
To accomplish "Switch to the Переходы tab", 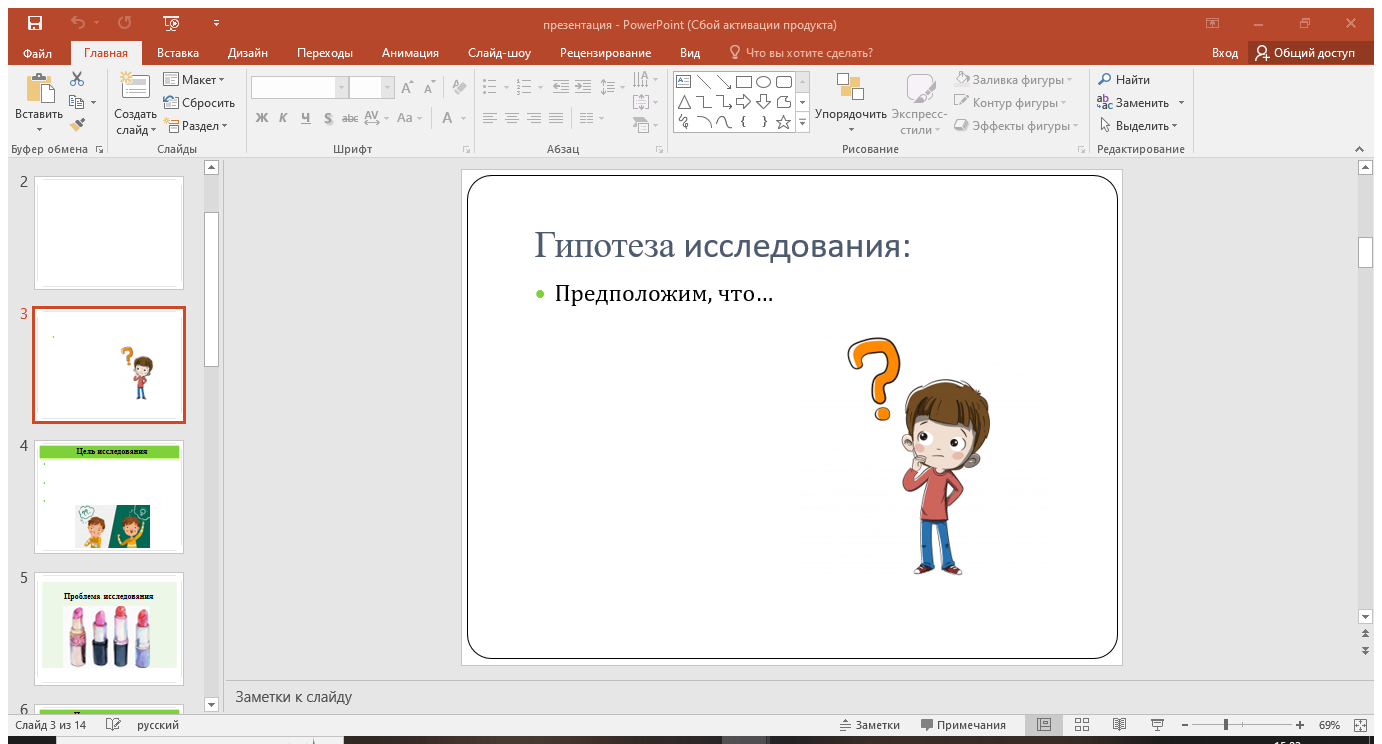I will coord(325,53).
